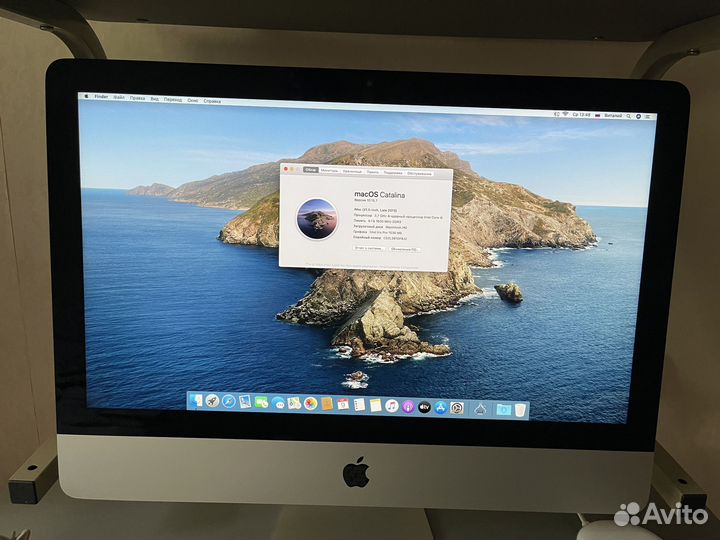The width and height of the screenshot is (720, 540).
Task: Switch to the Мониторы tab
Action: pyautogui.click(x=329, y=170)
